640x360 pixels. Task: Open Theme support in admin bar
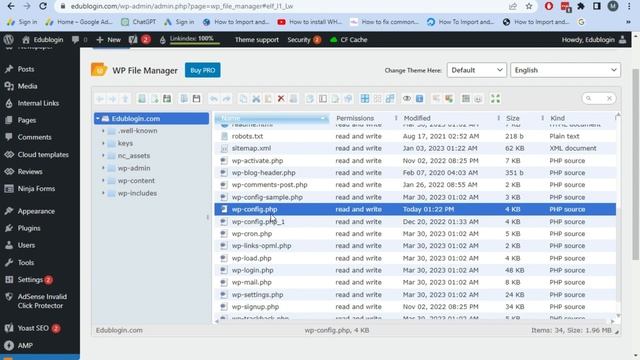coord(257,40)
